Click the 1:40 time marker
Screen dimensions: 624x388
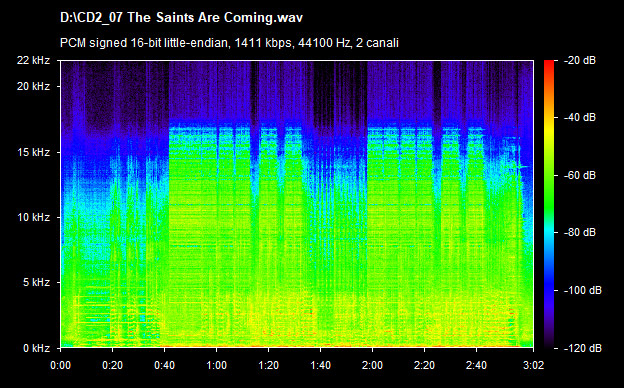coord(320,365)
